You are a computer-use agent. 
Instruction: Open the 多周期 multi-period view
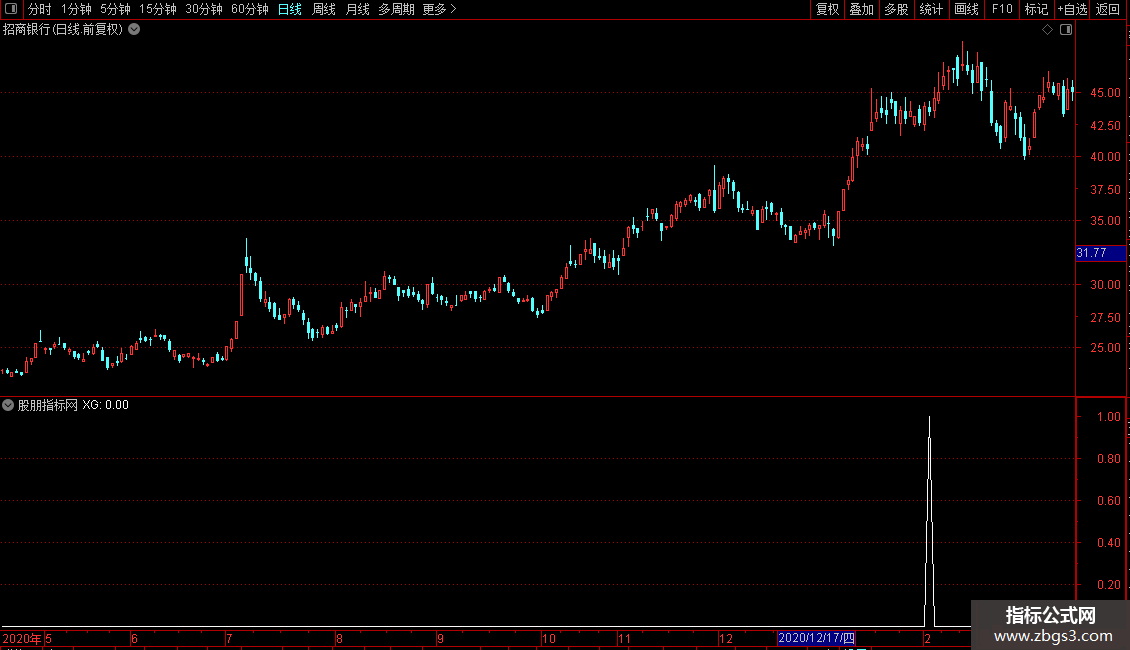tap(396, 9)
